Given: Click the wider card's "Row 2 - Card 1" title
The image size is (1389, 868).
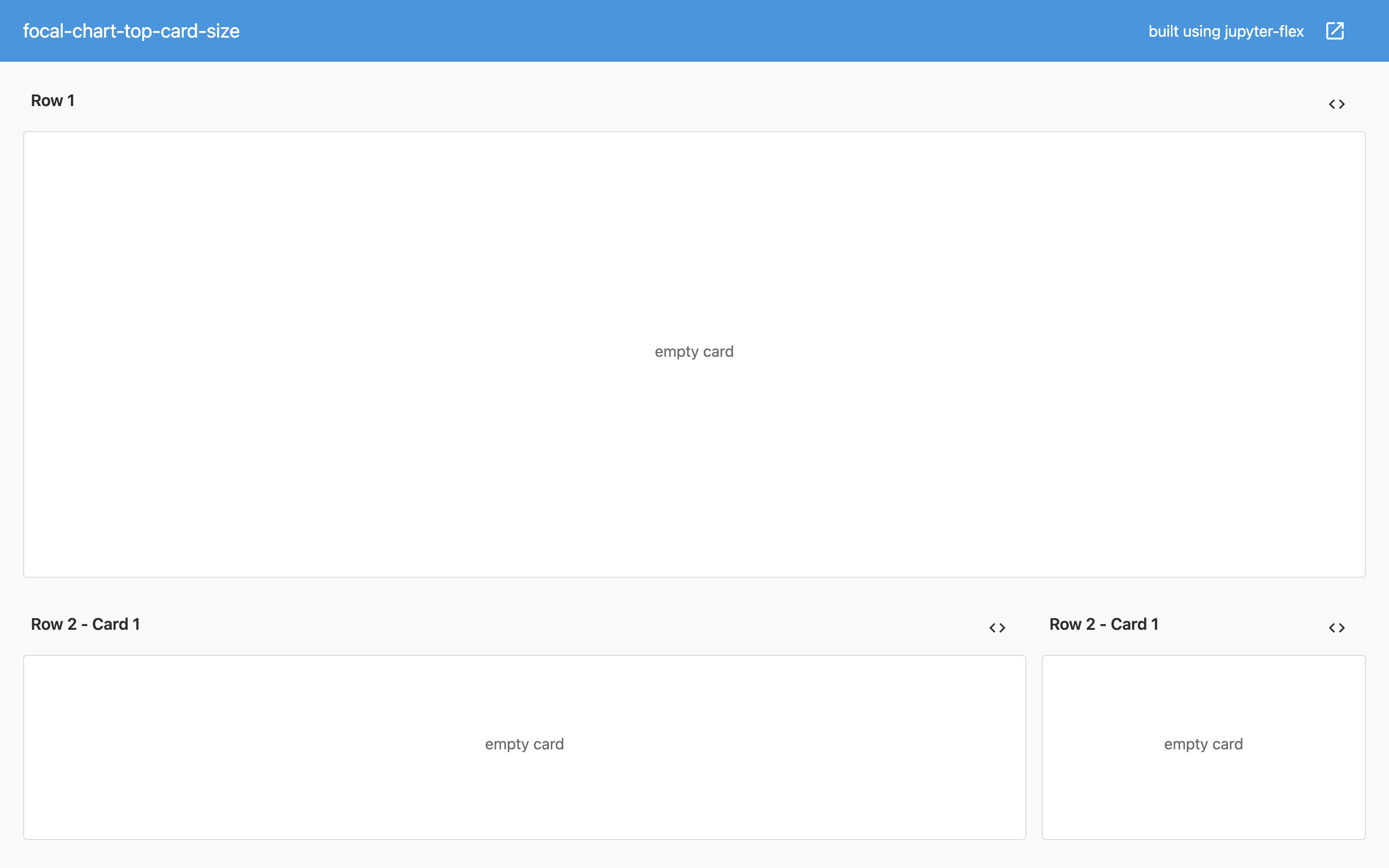Looking at the screenshot, I should tap(85, 624).
